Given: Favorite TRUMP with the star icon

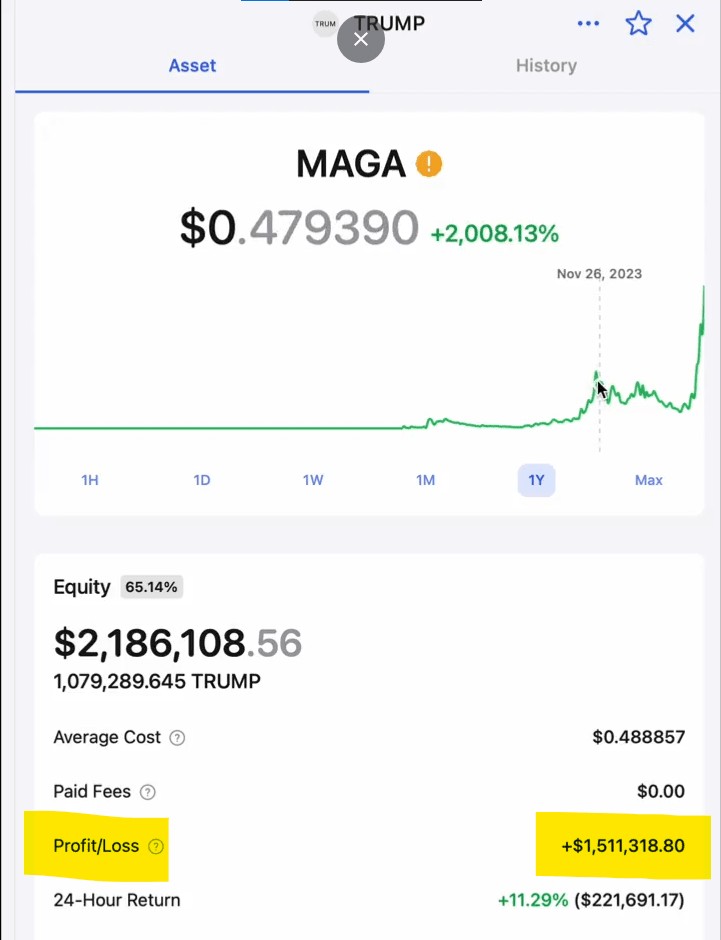Looking at the screenshot, I should tap(638, 23).
